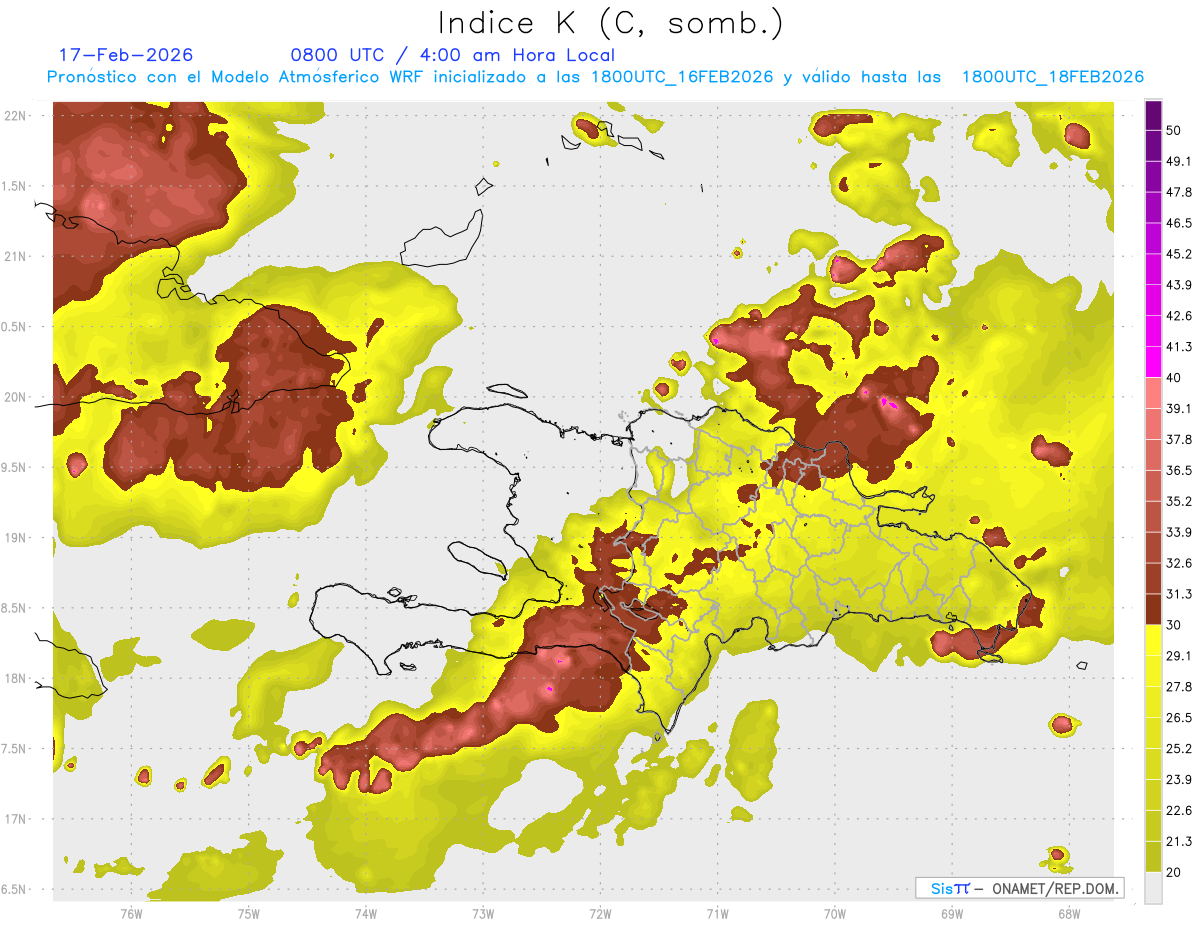Click the '73W' longitude label

483,913
